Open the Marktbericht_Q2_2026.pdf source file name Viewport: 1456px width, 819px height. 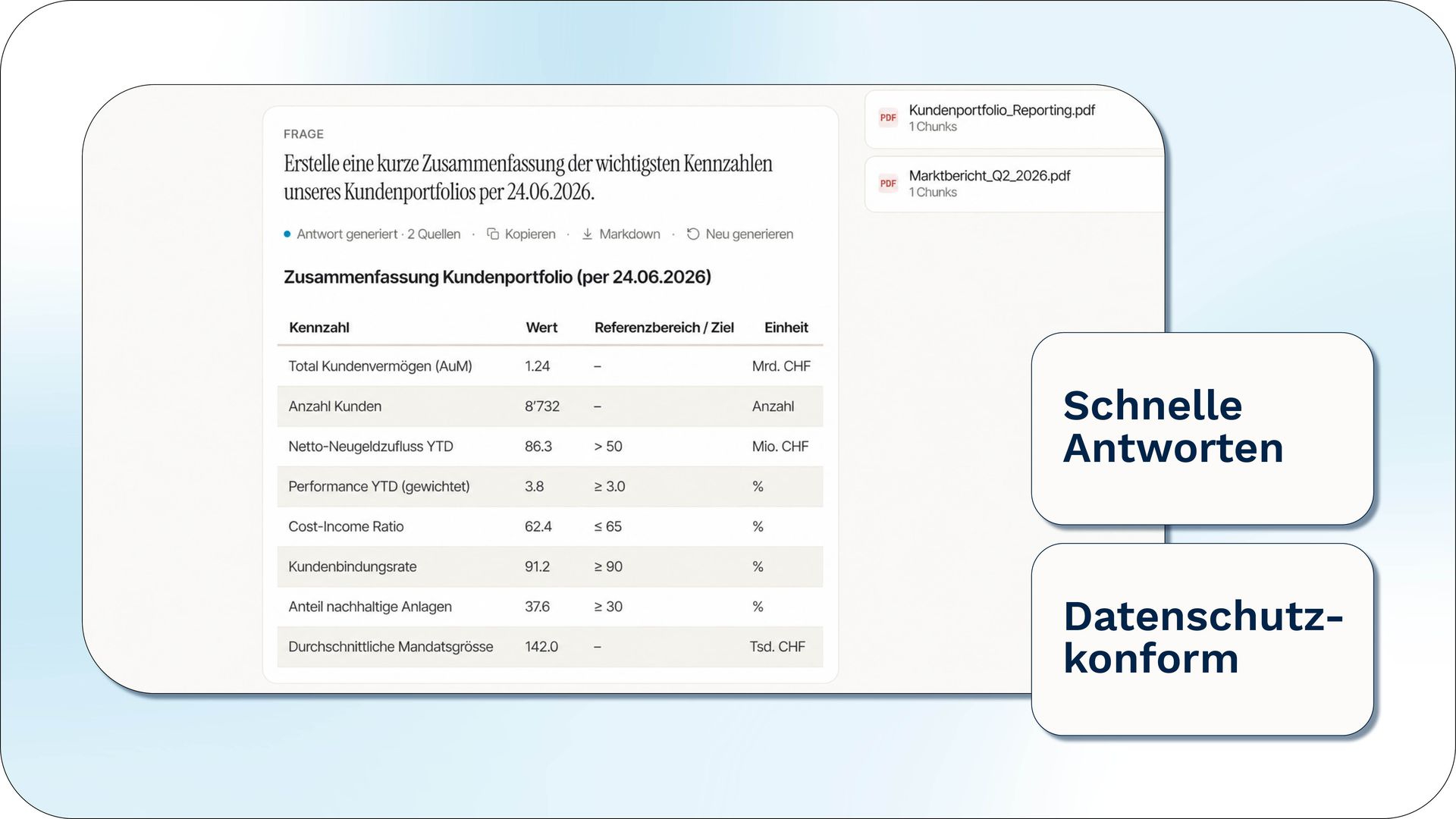(x=990, y=176)
